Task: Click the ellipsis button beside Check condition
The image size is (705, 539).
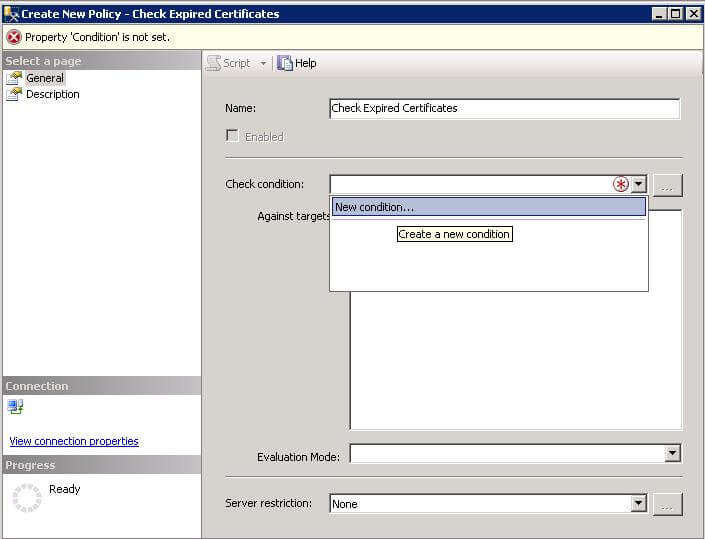Action: (x=668, y=186)
